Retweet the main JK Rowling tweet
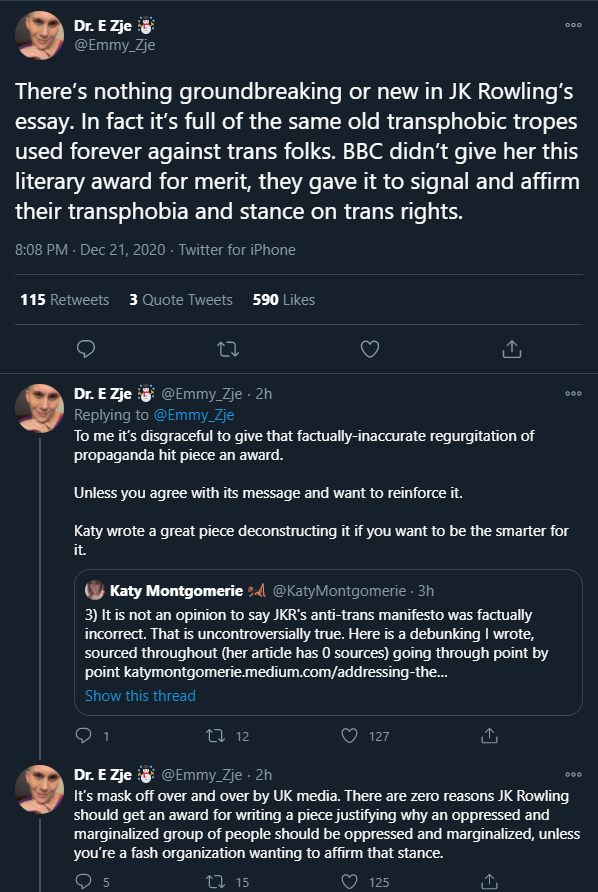The width and height of the screenshot is (598, 892). point(228,349)
